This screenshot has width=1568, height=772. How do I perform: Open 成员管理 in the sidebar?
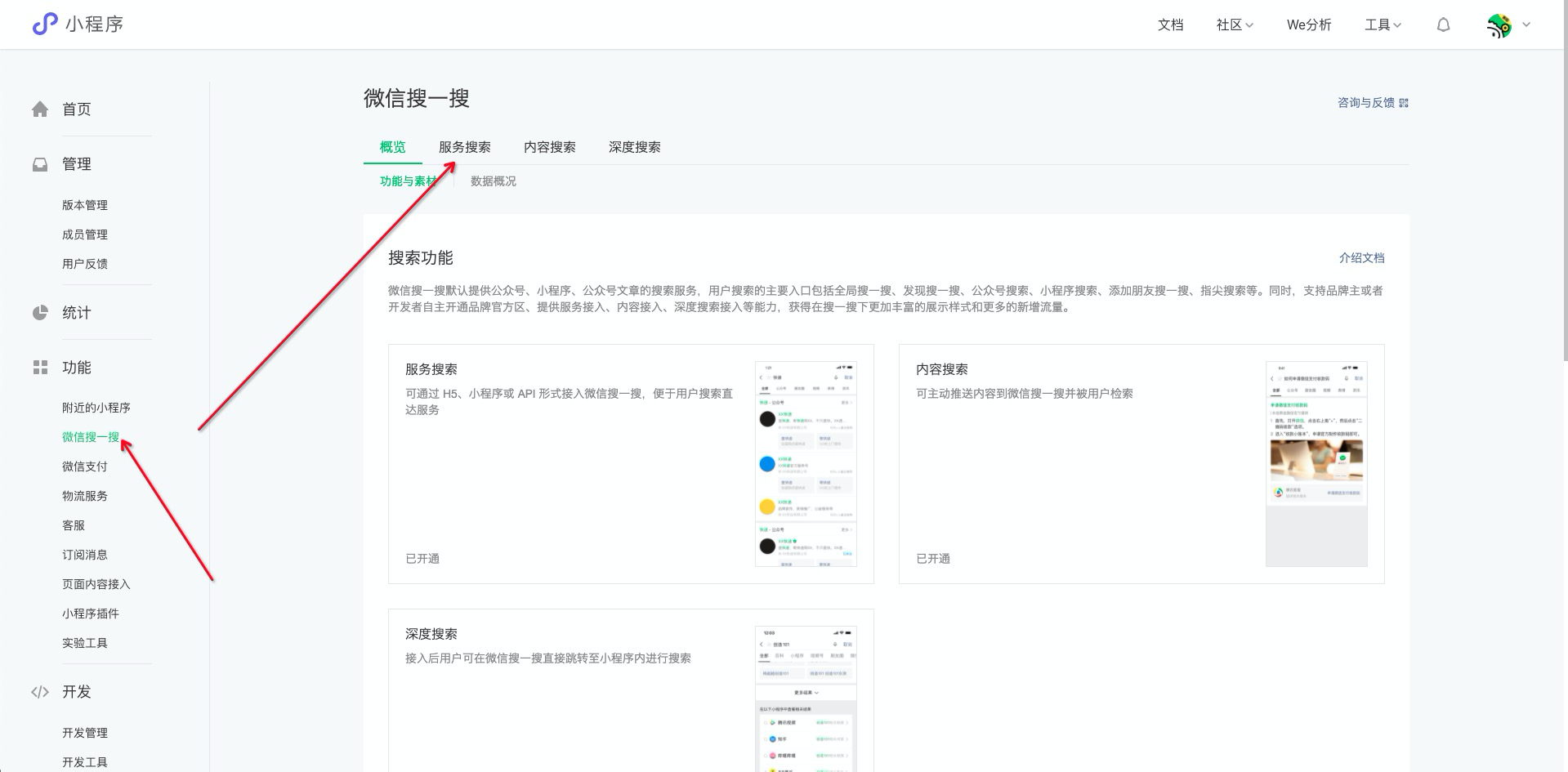[85, 234]
